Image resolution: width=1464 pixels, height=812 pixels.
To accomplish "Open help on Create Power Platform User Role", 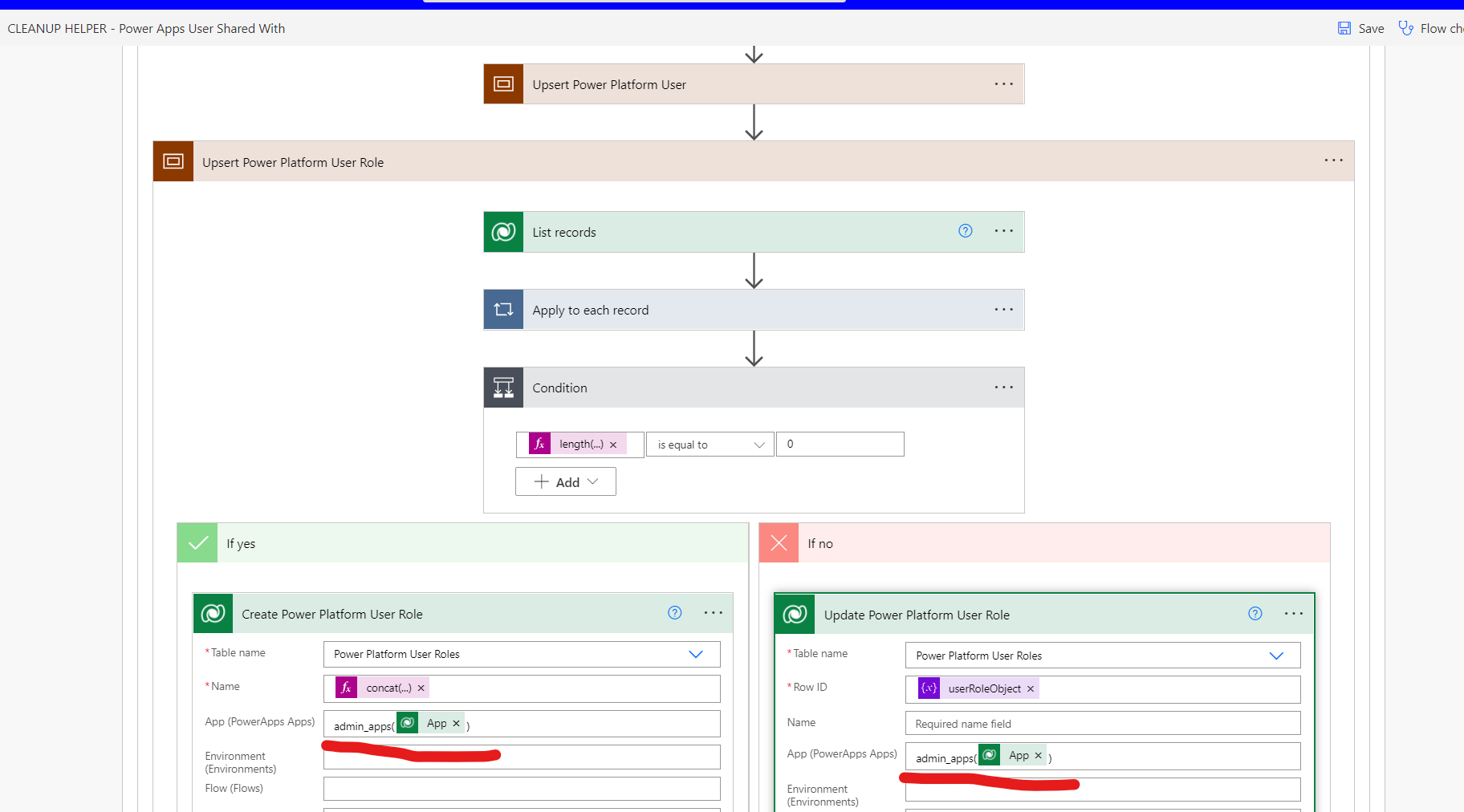I will [674, 612].
